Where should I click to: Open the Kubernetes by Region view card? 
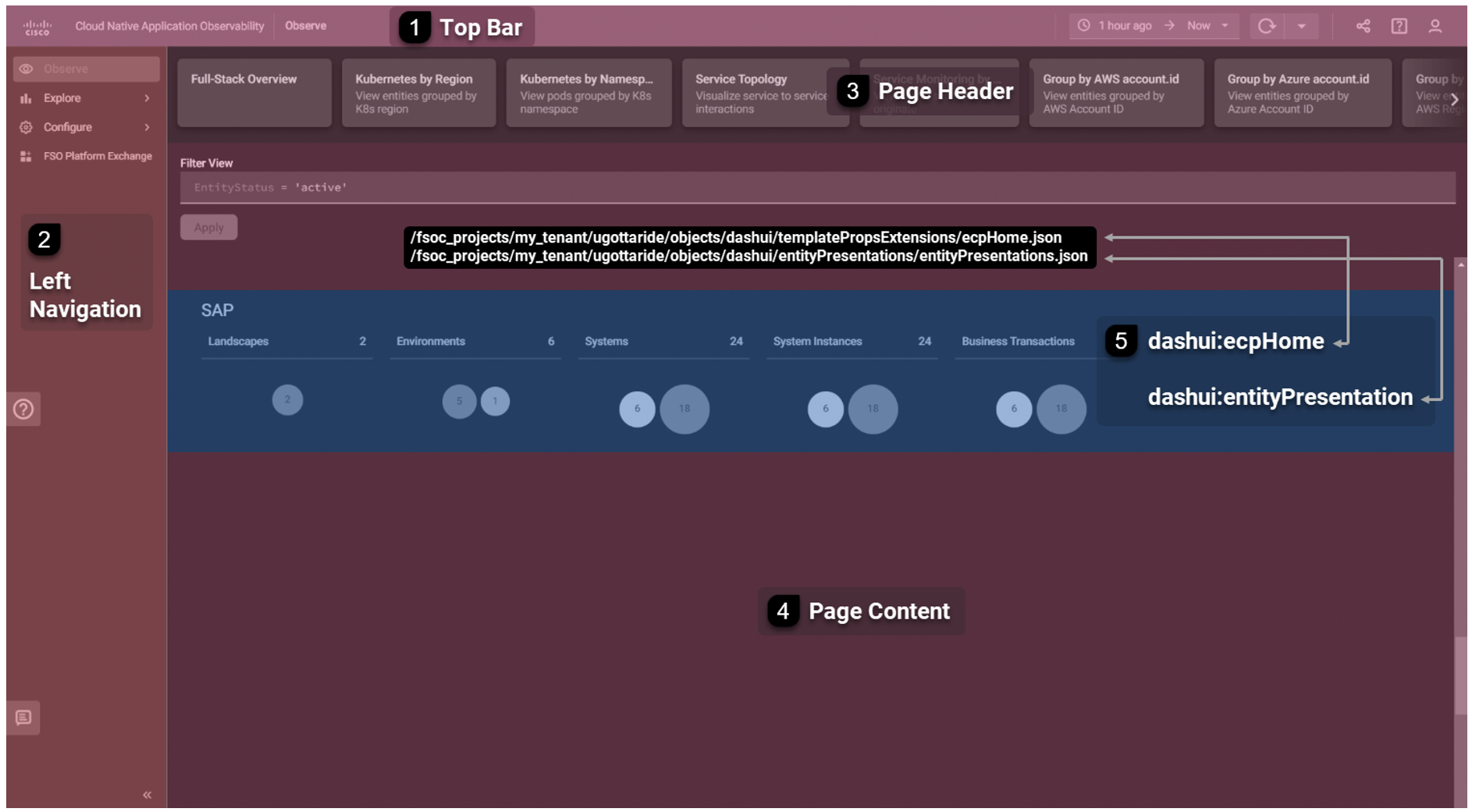coord(418,93)
